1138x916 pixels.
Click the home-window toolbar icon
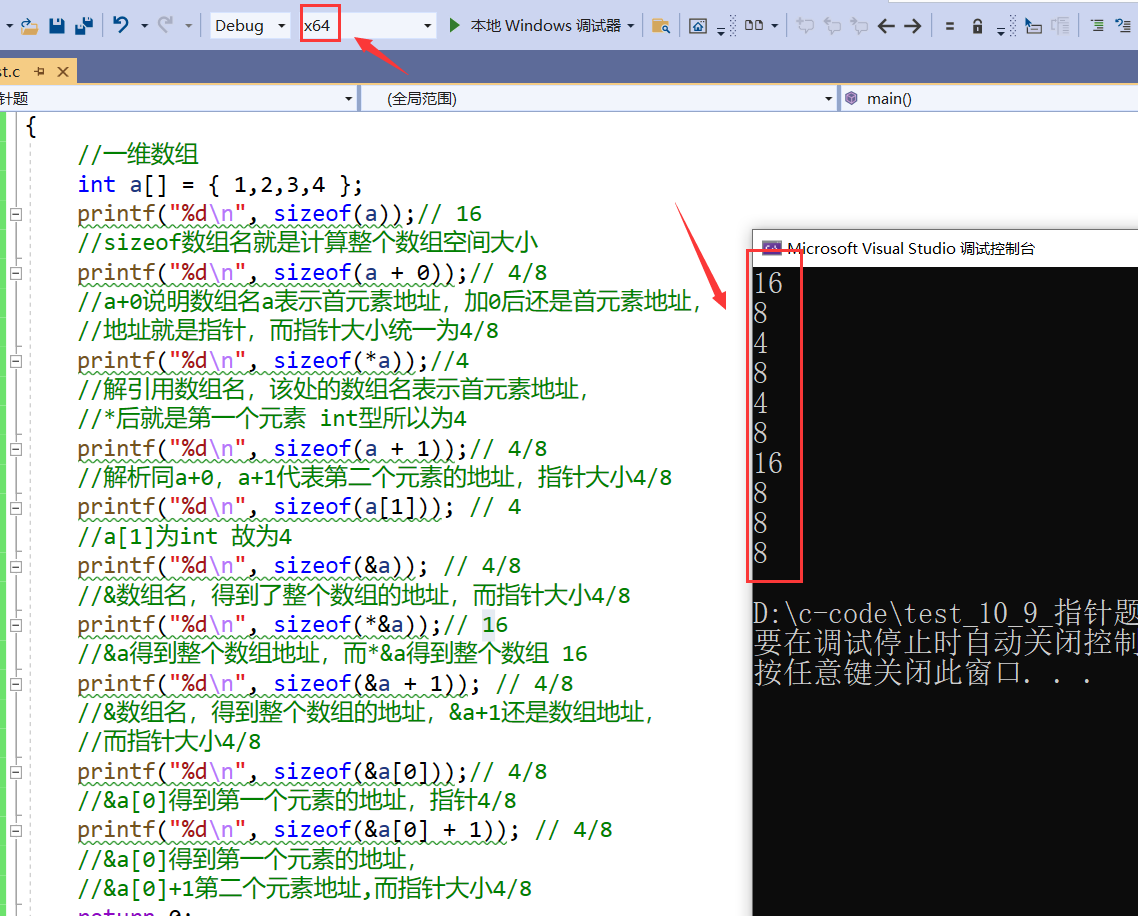point(697,26)
